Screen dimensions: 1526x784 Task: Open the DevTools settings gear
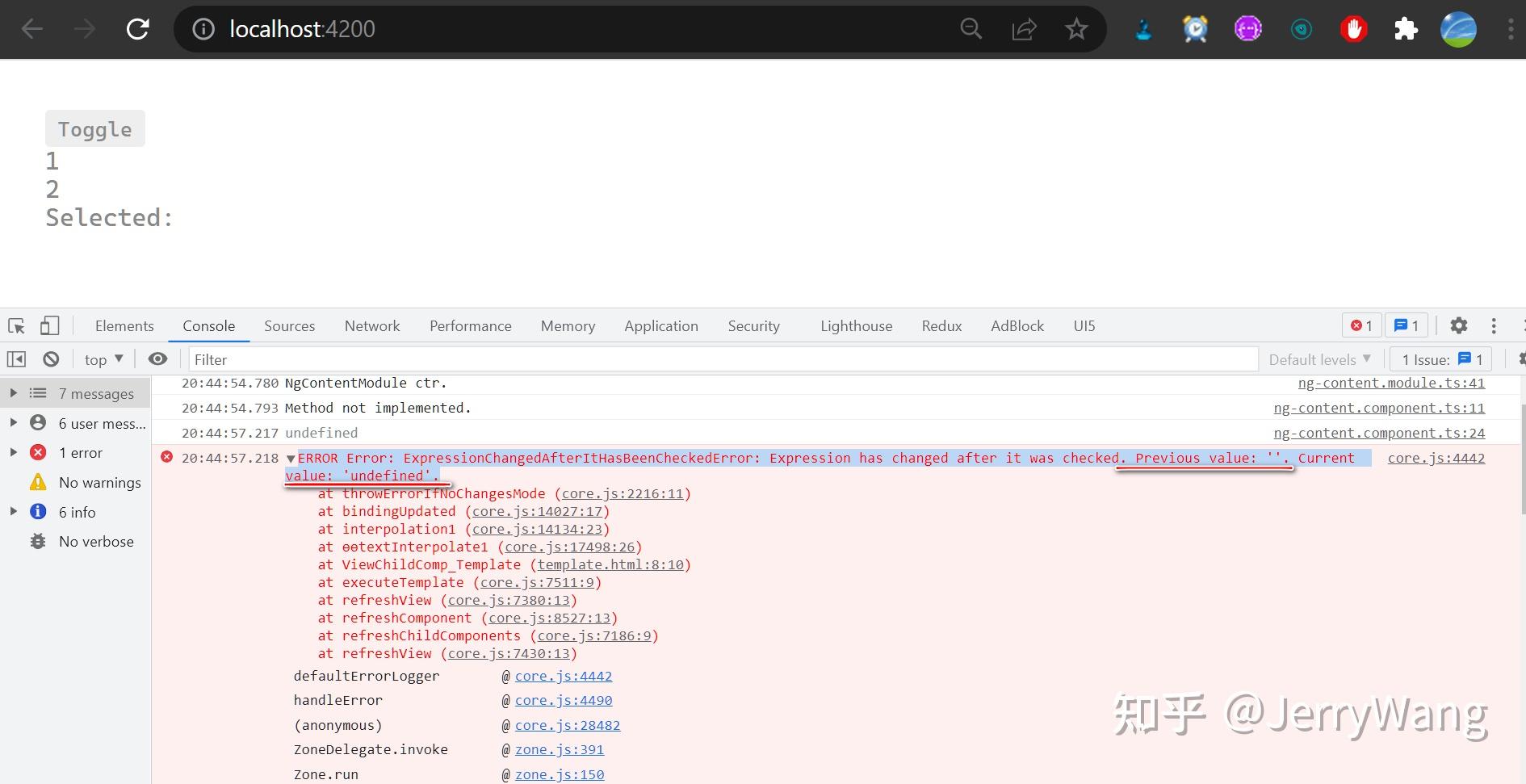click(x=1458, y=325)
